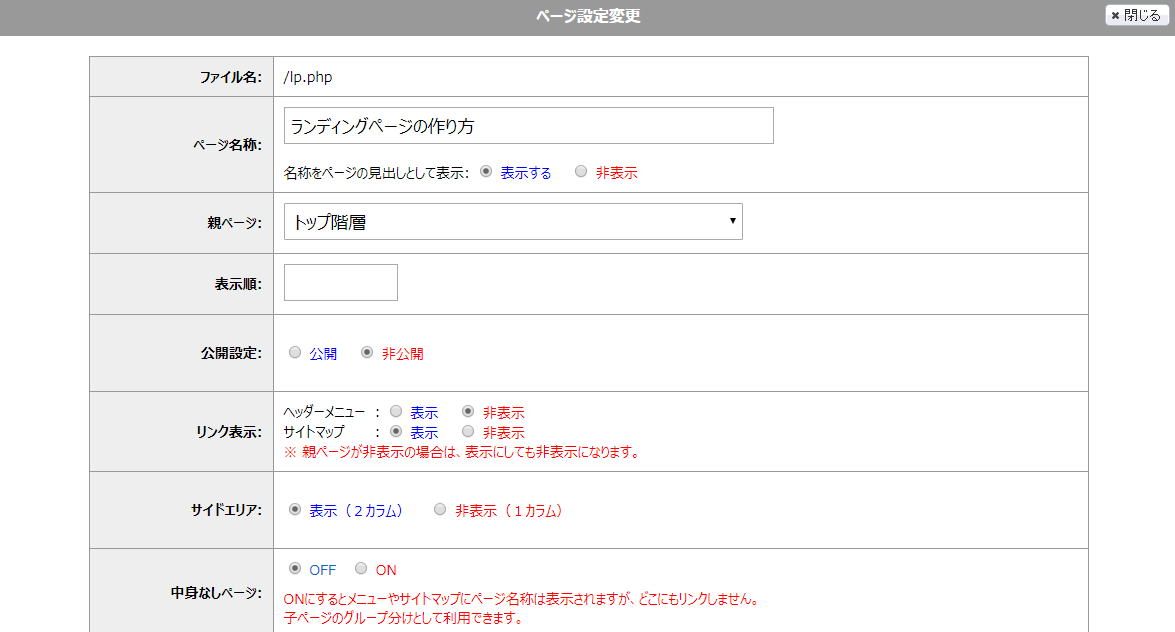Click the arrow on the 親ページ combo box
This screenshot has width=1175, height=632.
click(732, 221)
